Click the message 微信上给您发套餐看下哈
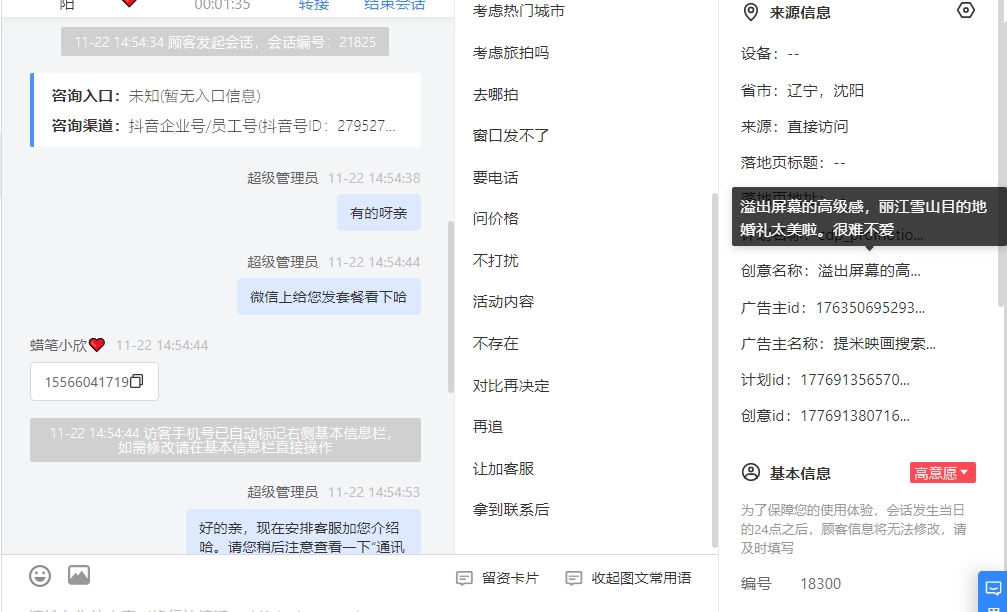The image size is (1007, 612). pos(328,297)
